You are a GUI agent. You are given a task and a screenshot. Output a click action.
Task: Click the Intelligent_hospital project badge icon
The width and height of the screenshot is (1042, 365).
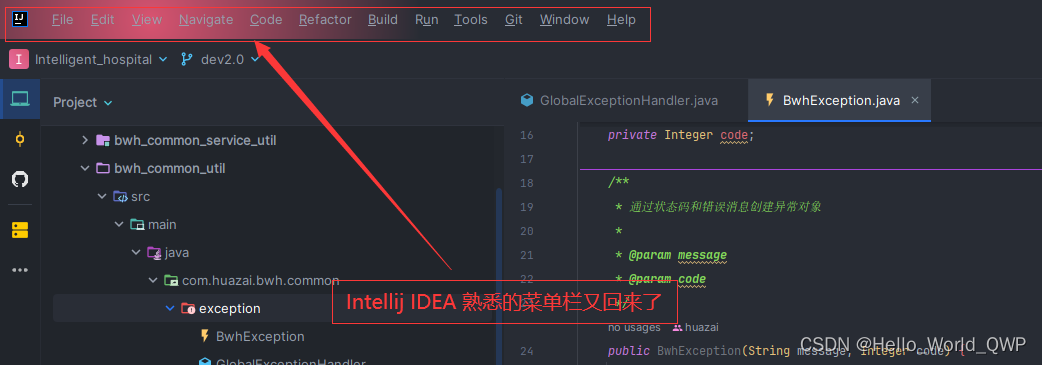(19, 59)
